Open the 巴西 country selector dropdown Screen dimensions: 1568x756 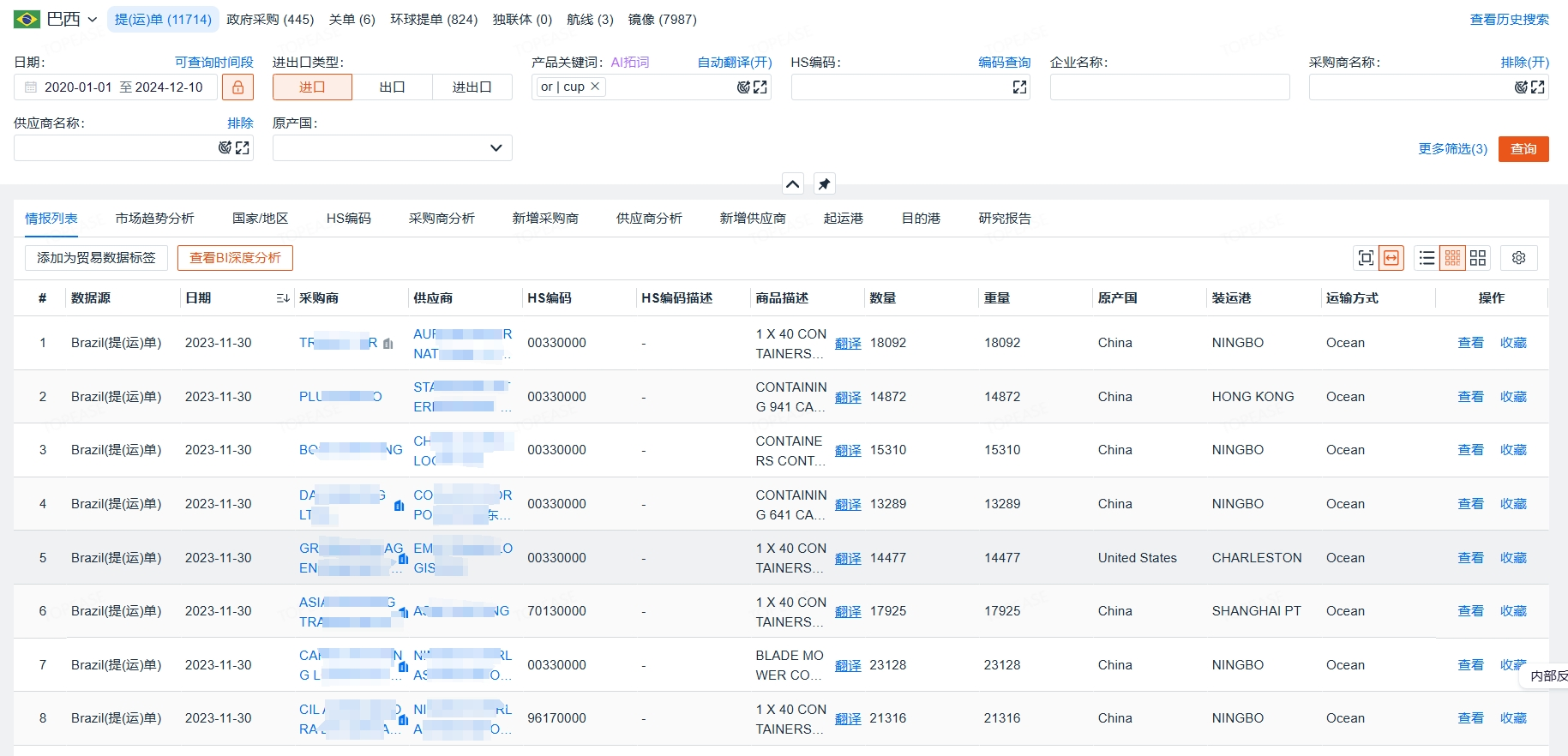[57, 19]
